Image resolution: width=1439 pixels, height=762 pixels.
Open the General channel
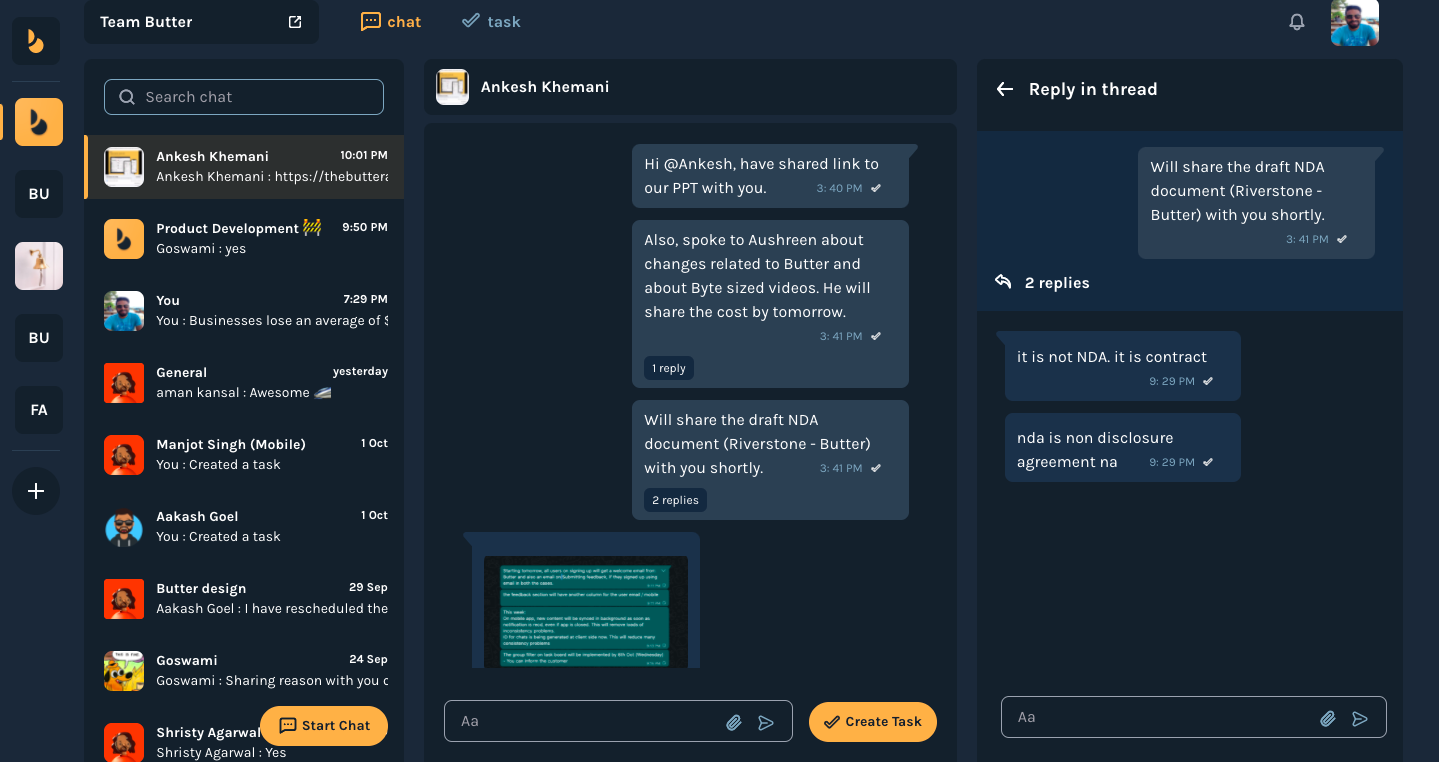coord(244,383)
